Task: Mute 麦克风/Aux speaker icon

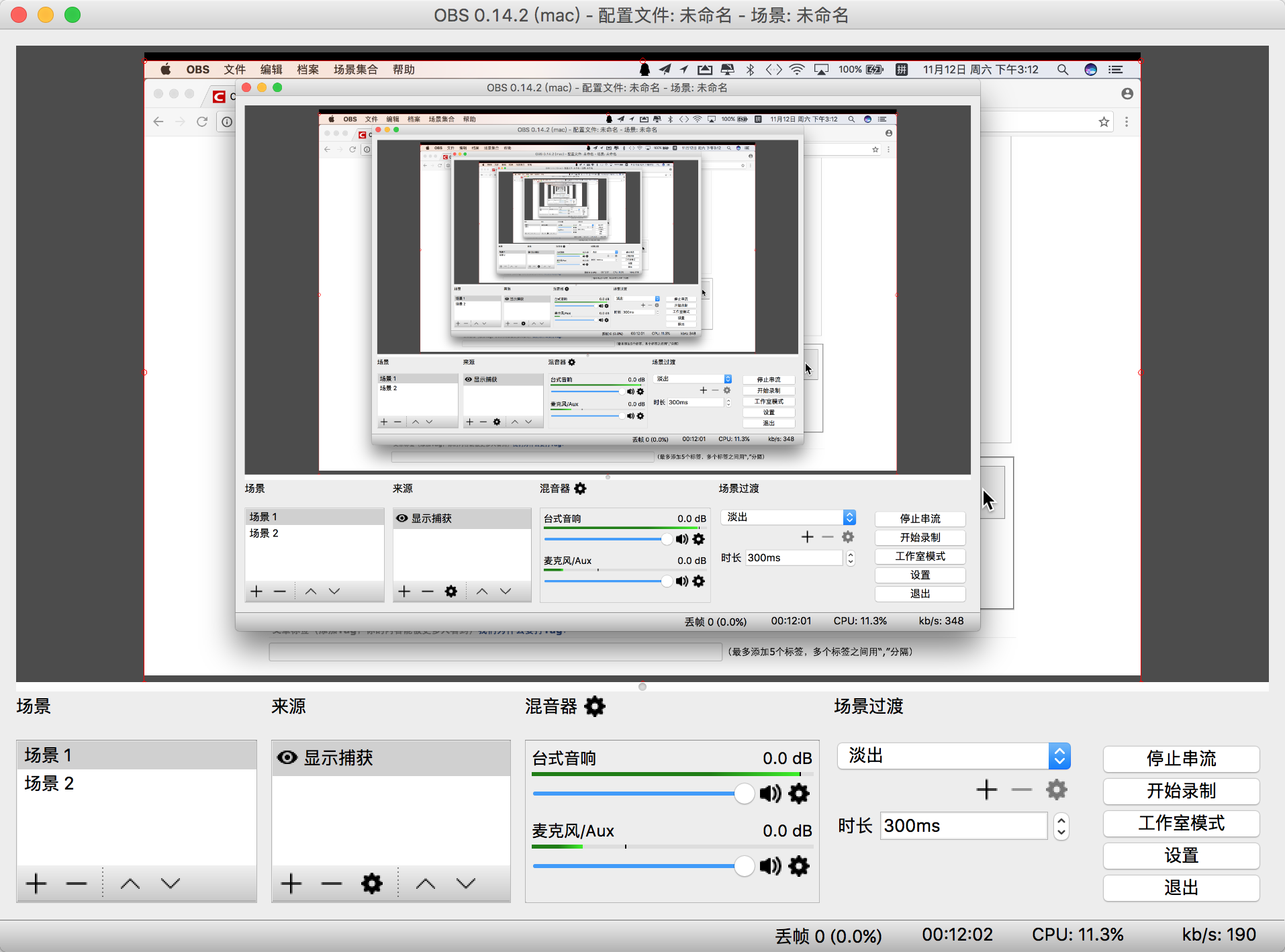Action: pyautogui.click(x=771, y=866)
